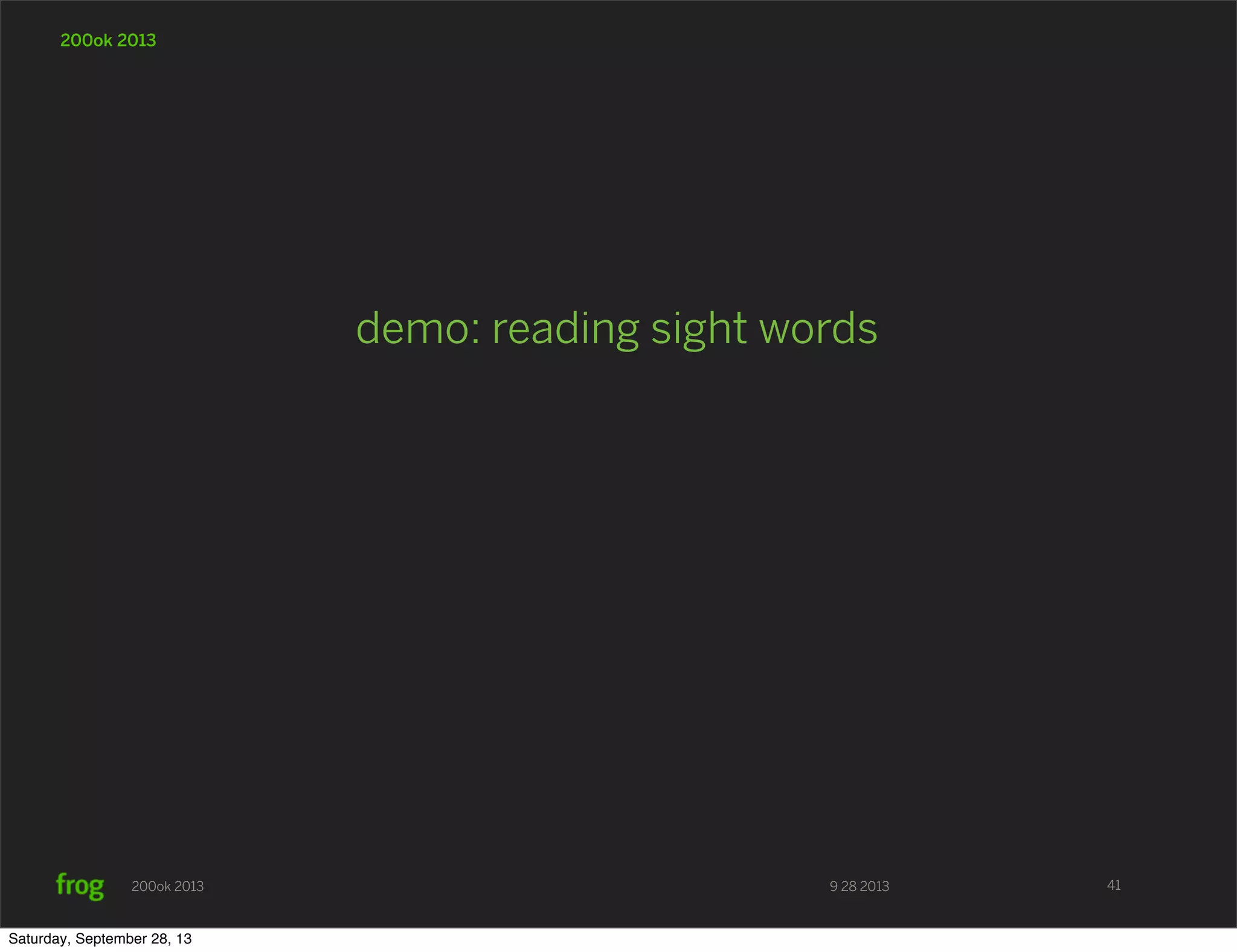Click the number '28' in the footer date
Image resolution: width=1237 pixels, height=952 pixels.
point(849,886)
